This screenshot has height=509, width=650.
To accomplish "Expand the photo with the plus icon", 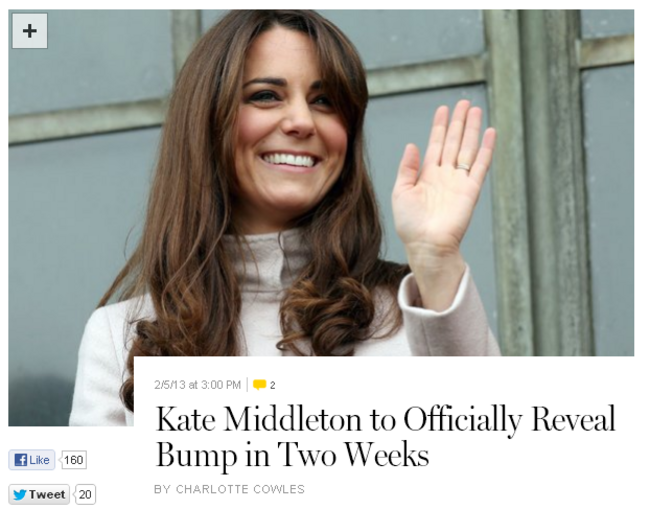I will [x=29, y=31].
